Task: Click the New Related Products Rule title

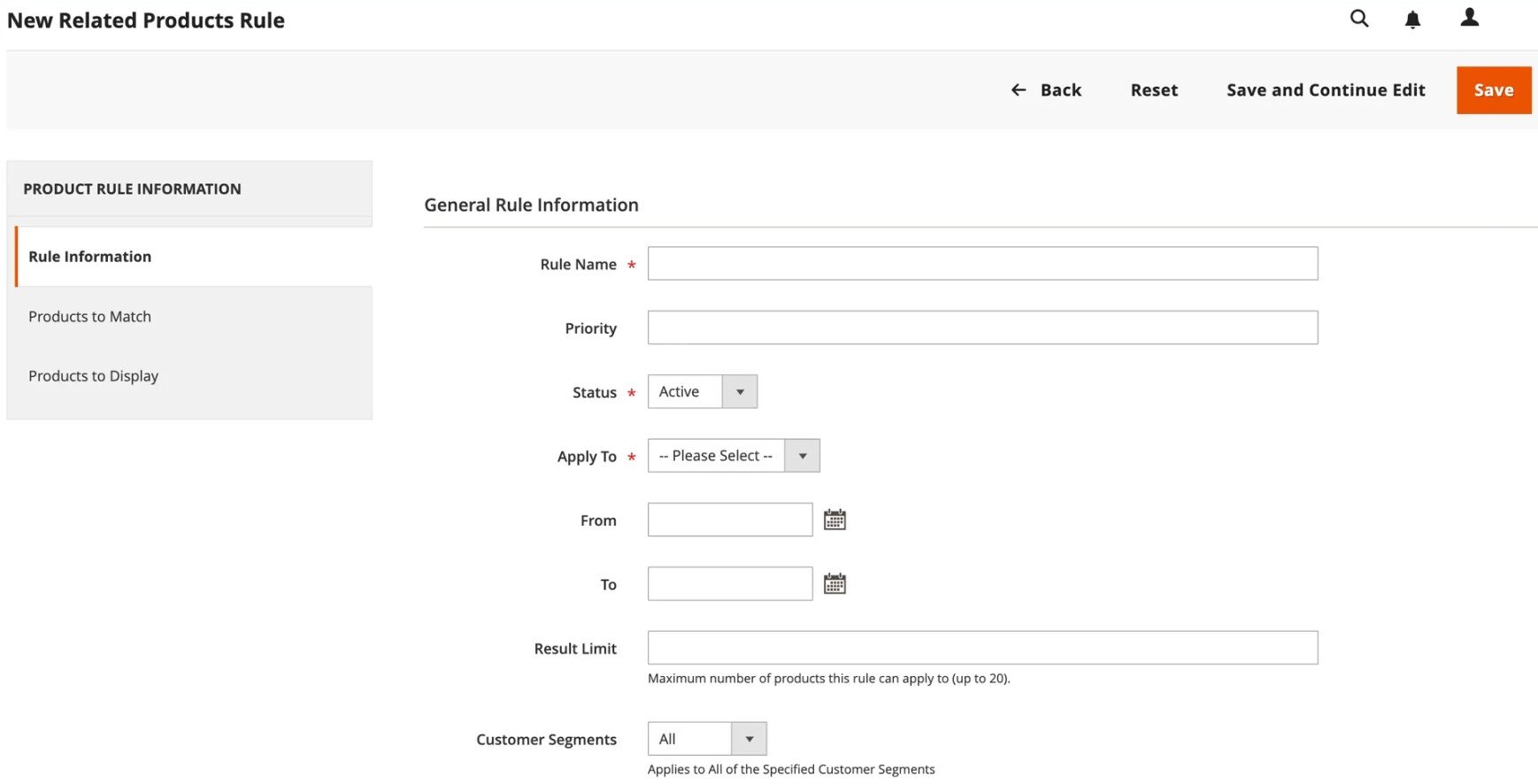Action: 146,20
